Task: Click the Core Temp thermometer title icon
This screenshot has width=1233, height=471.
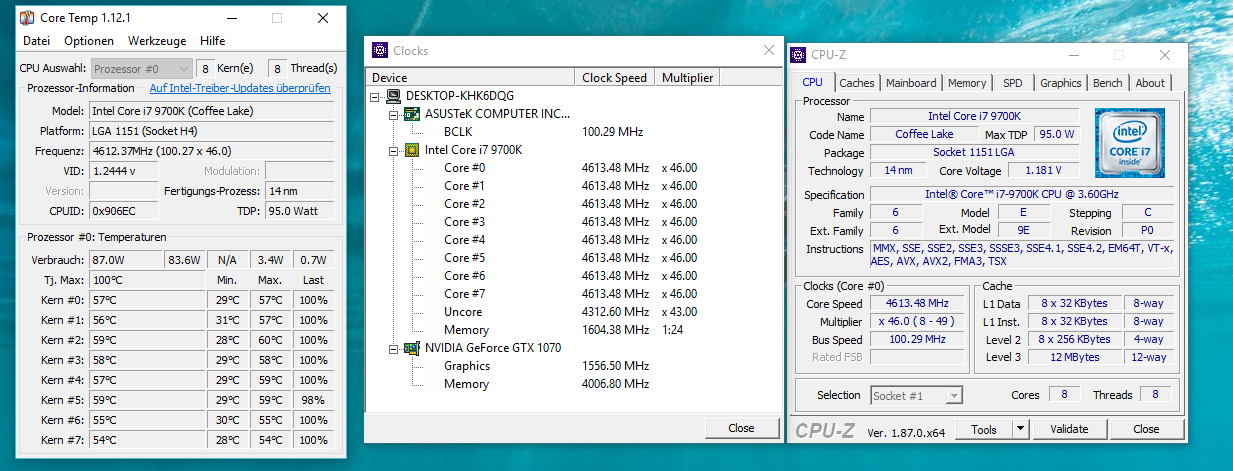Action: pos(26,18)
